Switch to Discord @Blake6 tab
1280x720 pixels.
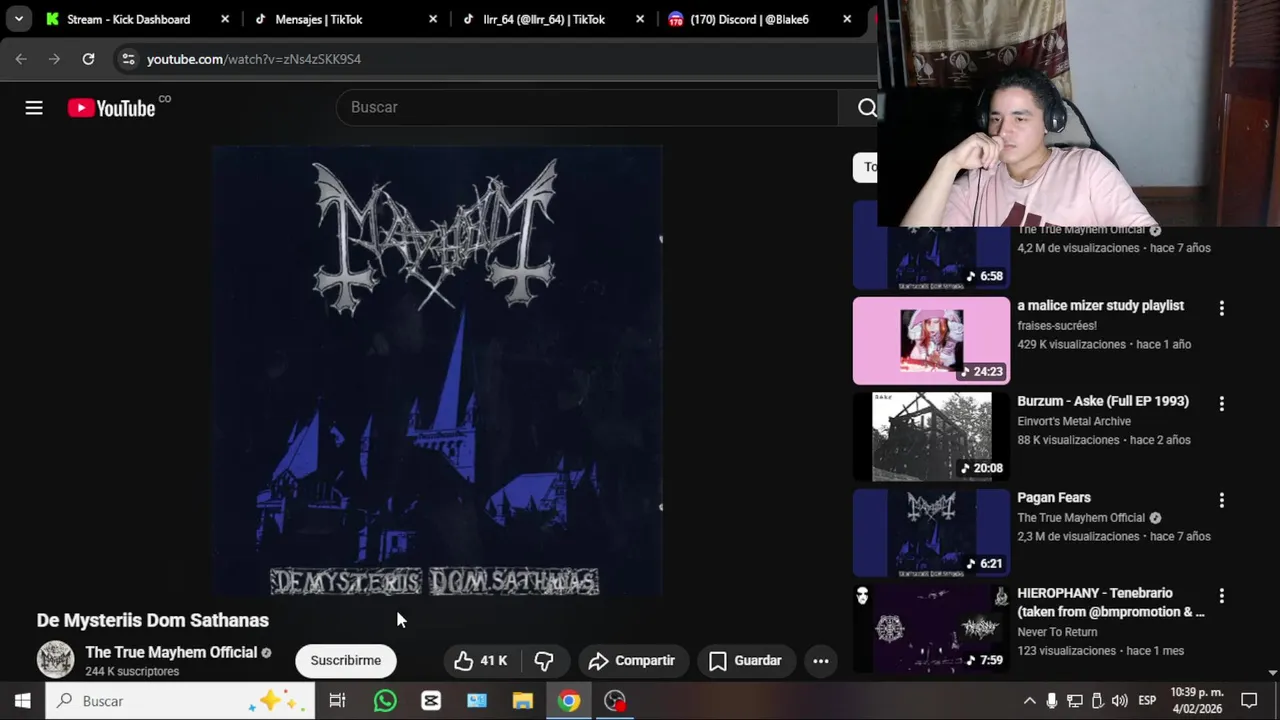click(750, 19)
